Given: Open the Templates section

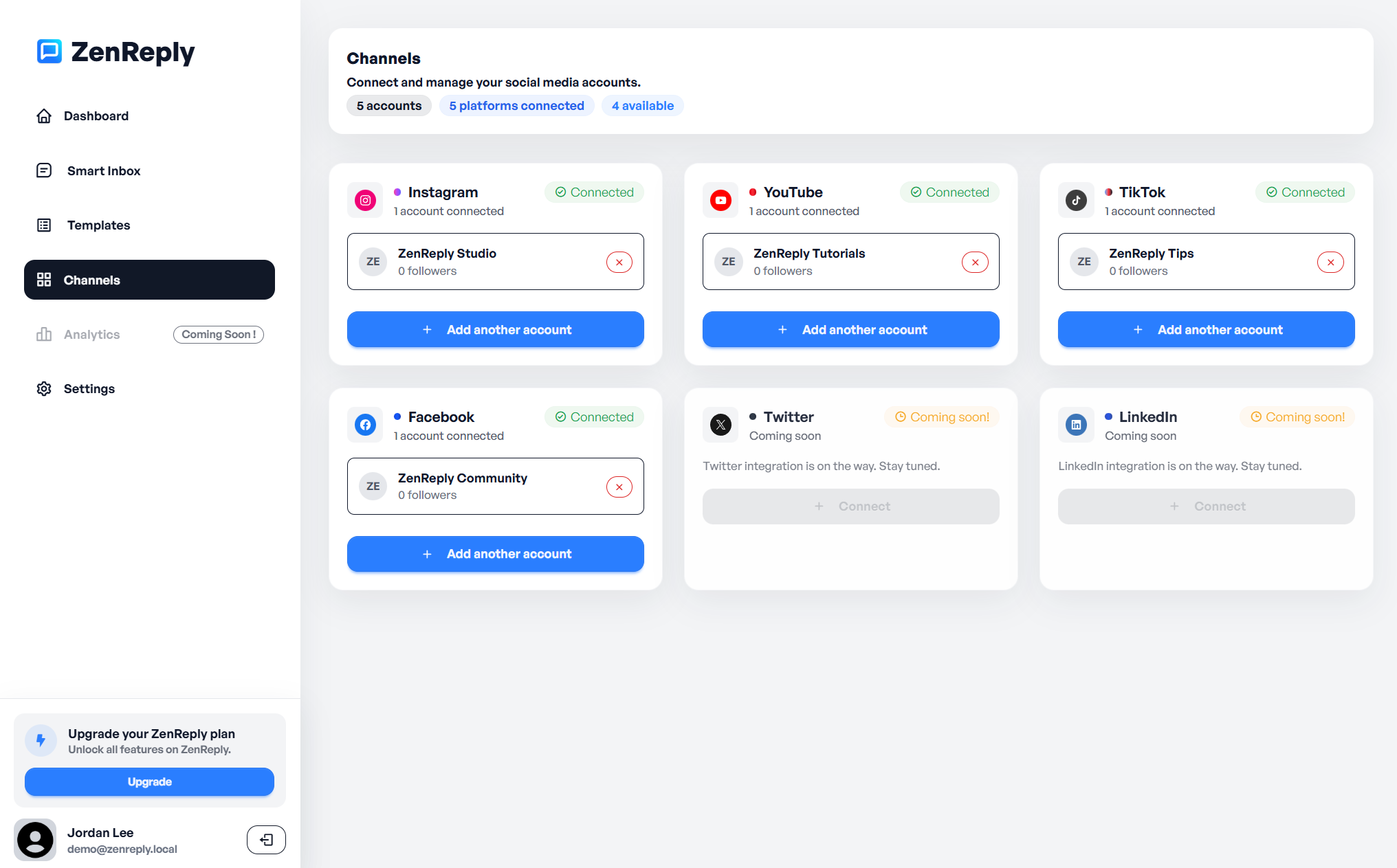Looking at the screenshot, I should pos(98,225).
